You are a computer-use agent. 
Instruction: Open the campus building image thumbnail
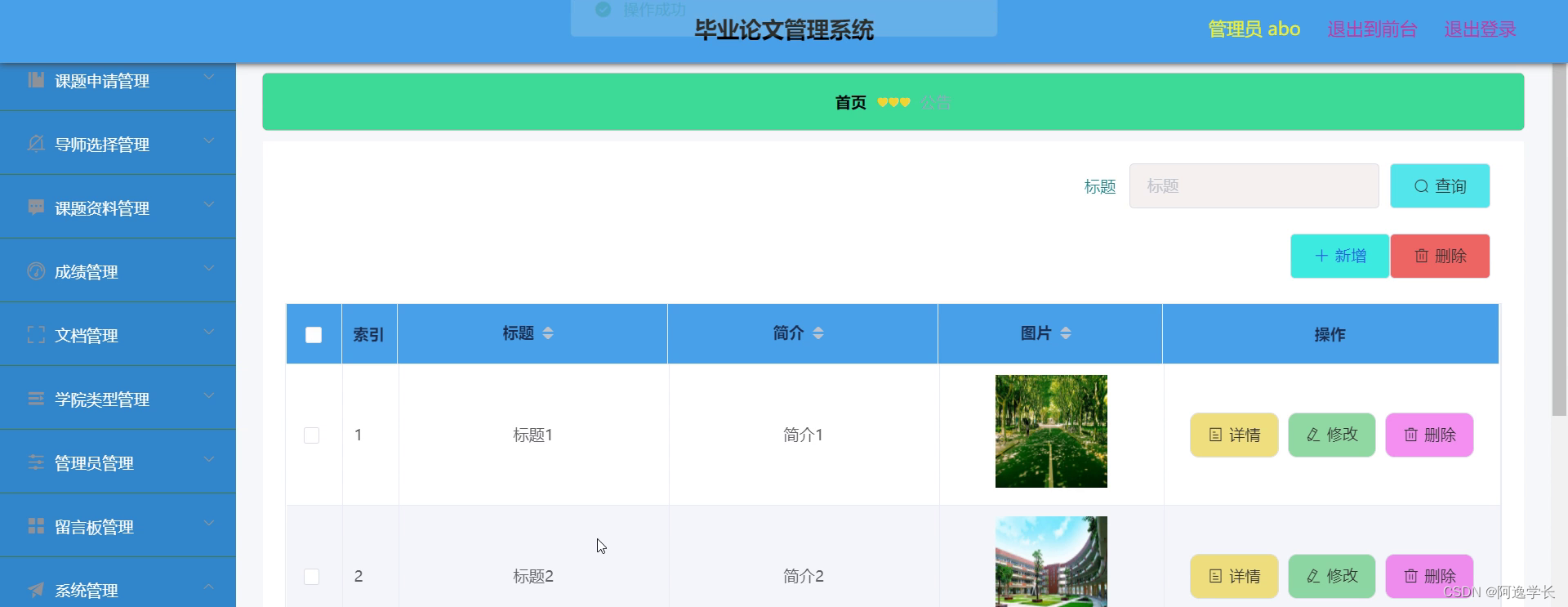(1051, 562)
